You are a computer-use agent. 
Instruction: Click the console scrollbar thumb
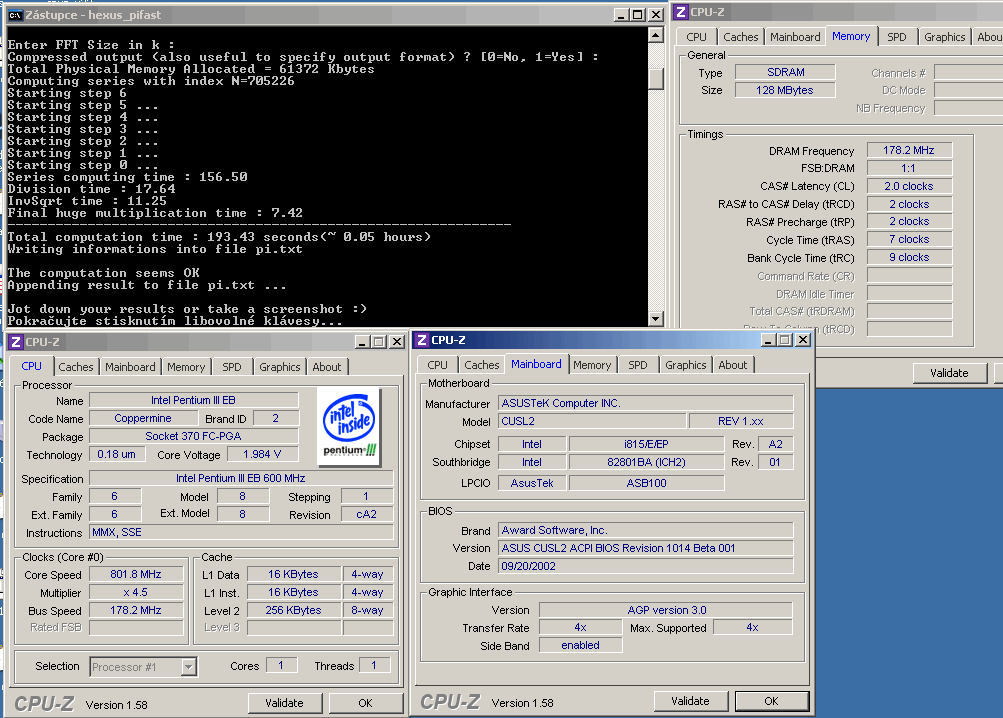point(656,78)
